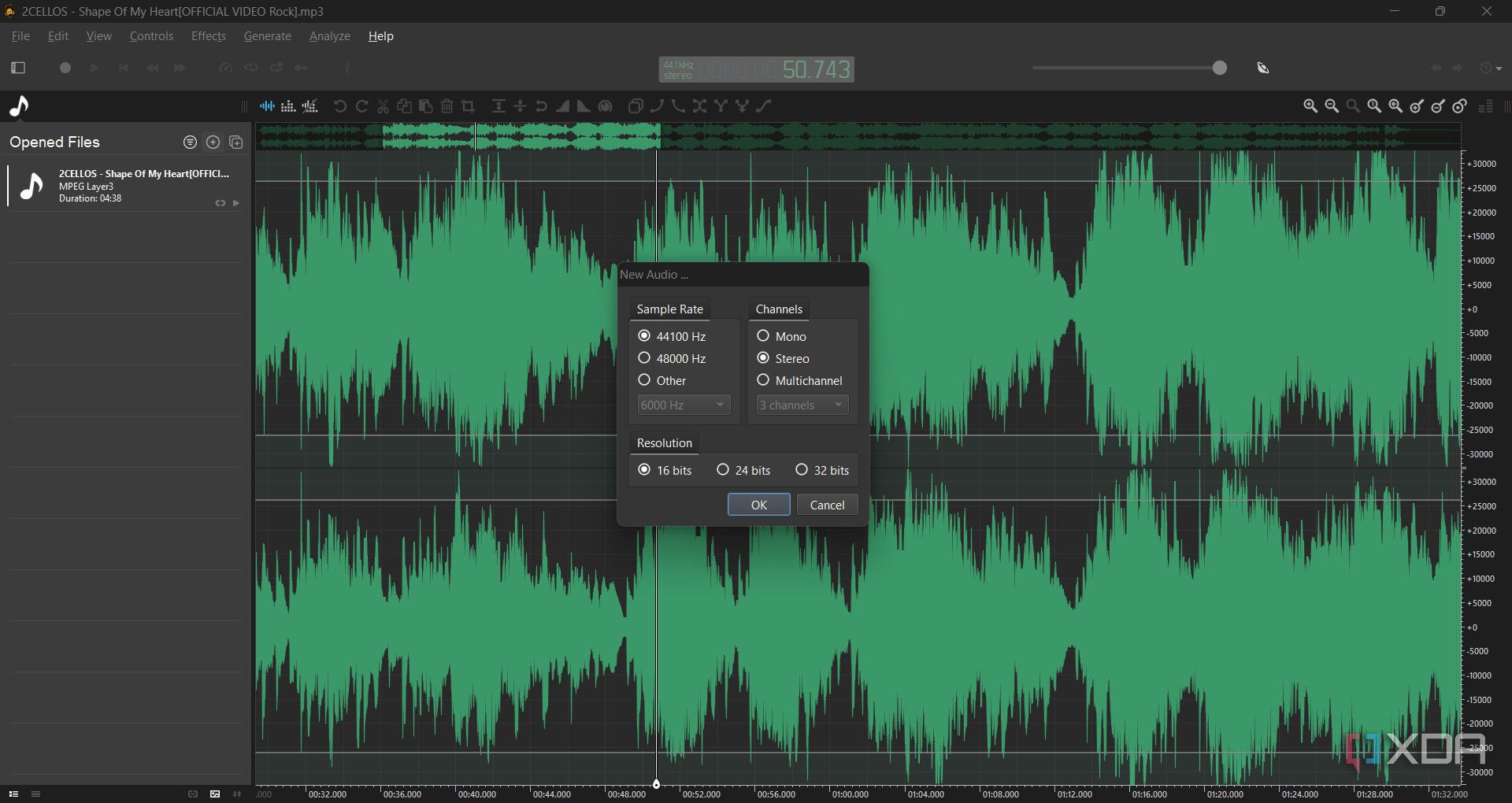Click the waveform overview strip selection

tap(521, 137)
